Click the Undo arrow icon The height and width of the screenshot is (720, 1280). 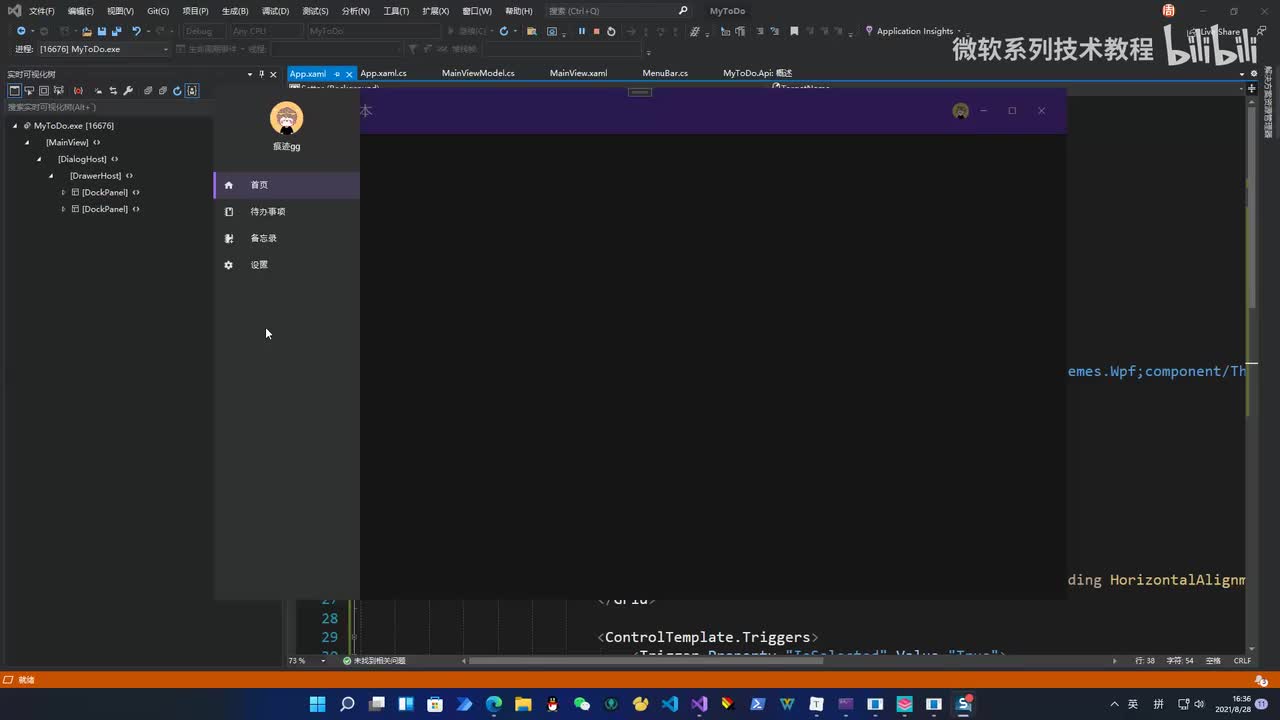[x=136, y=31]
